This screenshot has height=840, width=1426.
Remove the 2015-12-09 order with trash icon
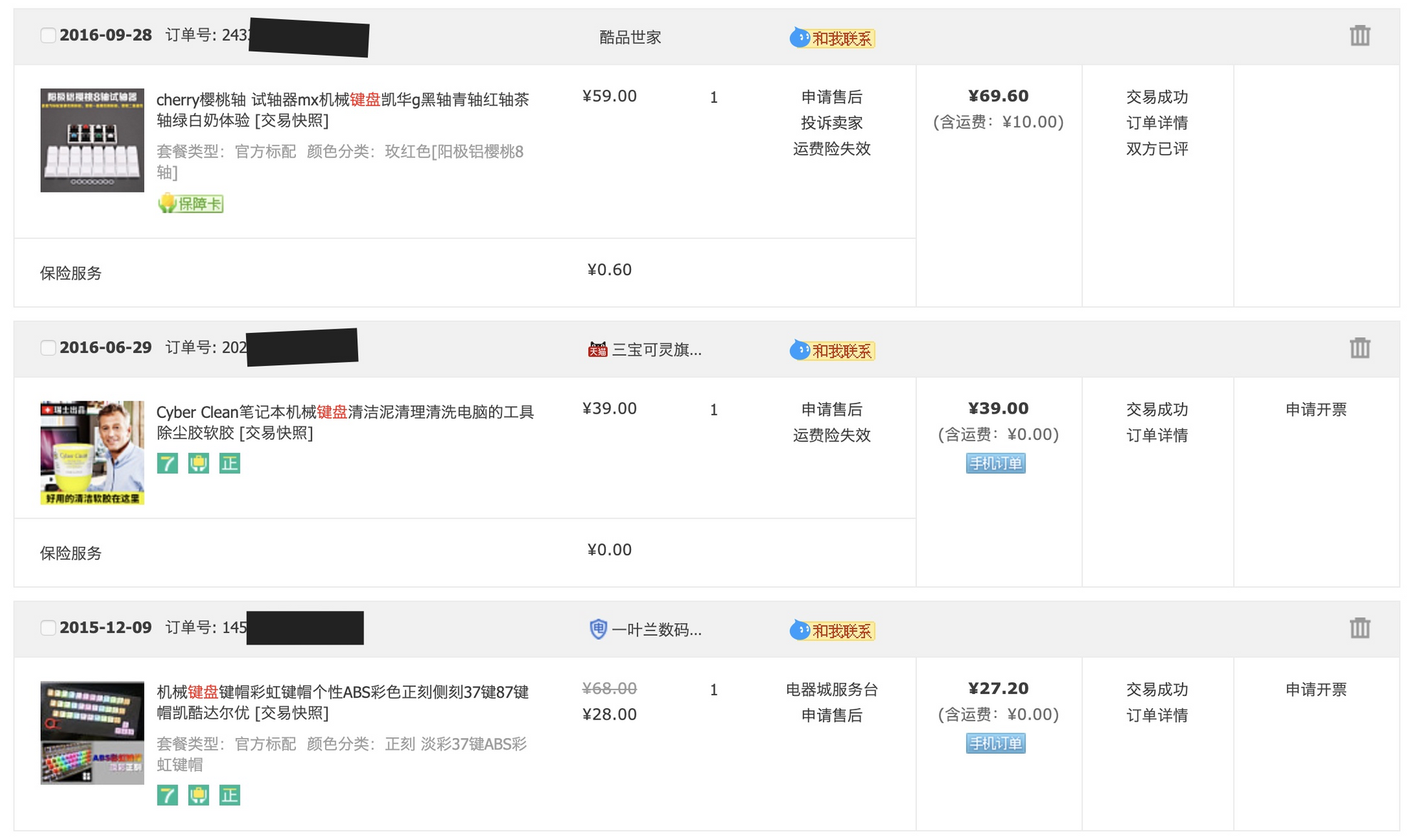(1359, 628)
